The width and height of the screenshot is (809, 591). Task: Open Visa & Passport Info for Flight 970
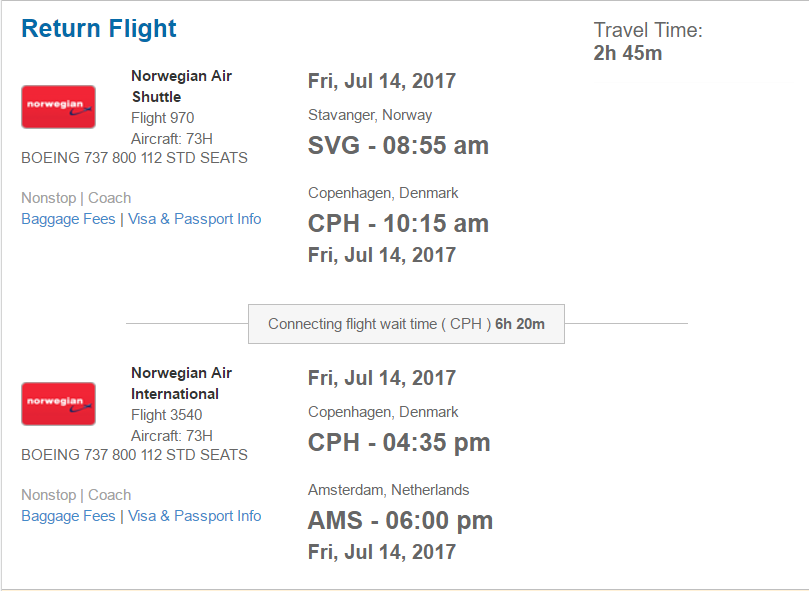point(195,219)
